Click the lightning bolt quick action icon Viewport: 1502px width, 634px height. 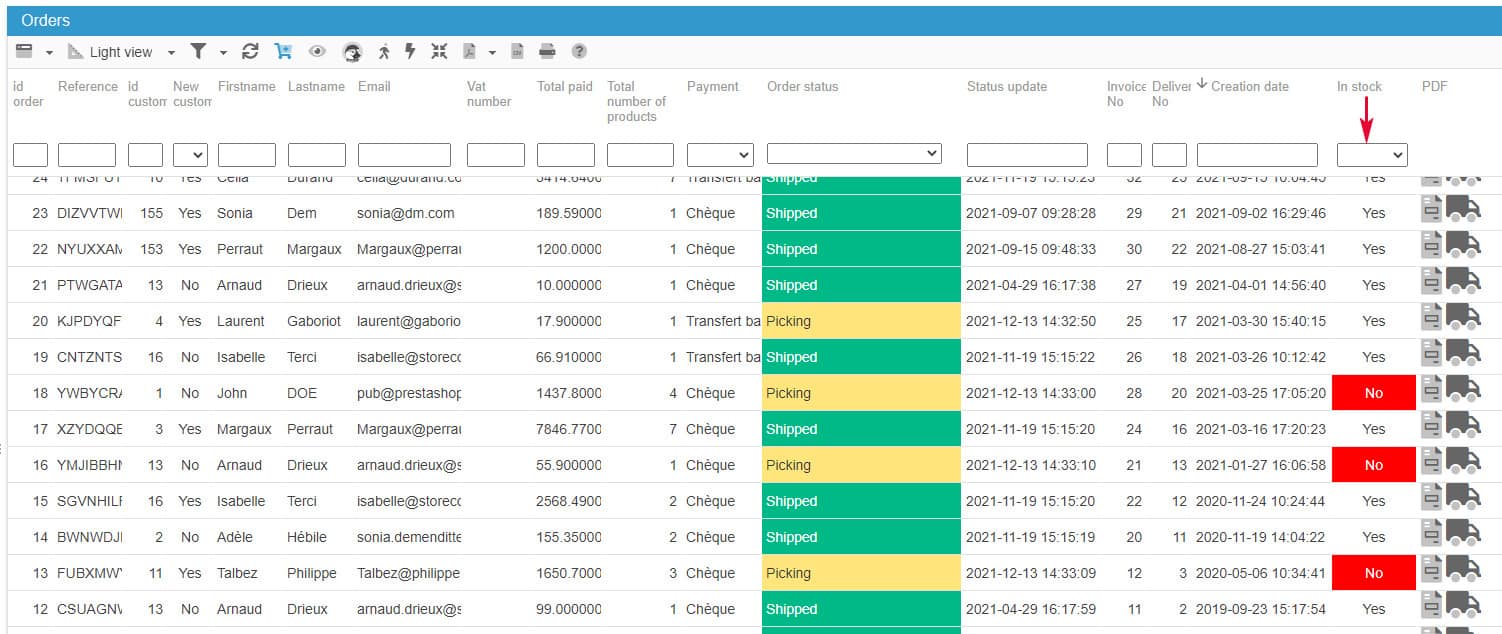(410, 52)
